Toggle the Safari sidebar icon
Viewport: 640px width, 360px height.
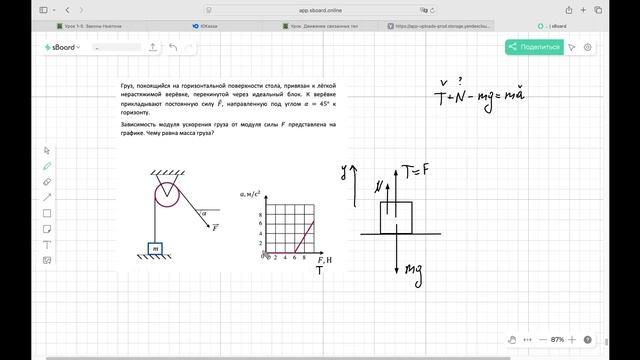[43, 10]
